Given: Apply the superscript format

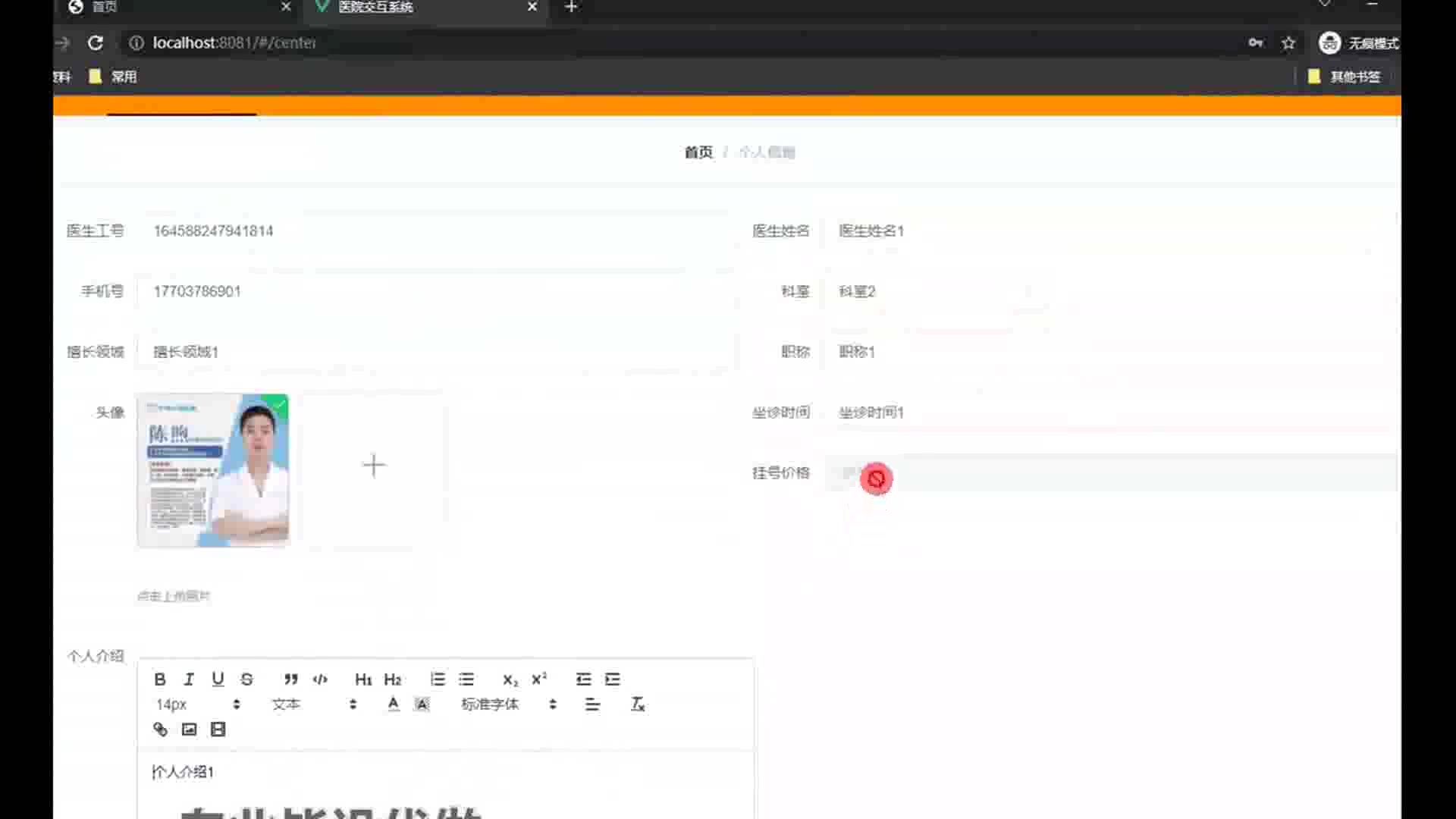Looking at the screenshot, I should [539, 679].
